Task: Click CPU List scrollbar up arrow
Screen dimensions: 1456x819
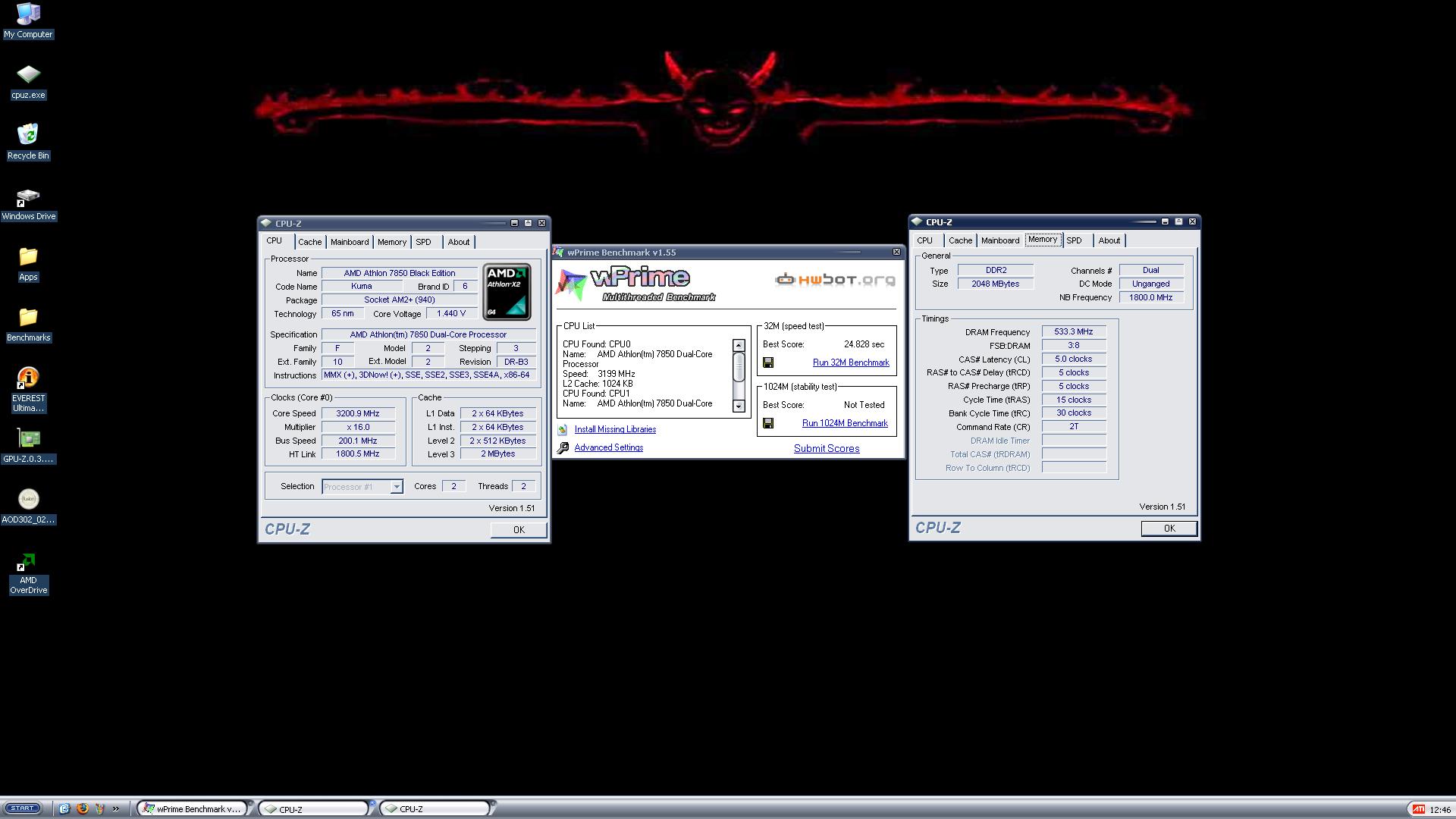Action: tap(739, 345)
